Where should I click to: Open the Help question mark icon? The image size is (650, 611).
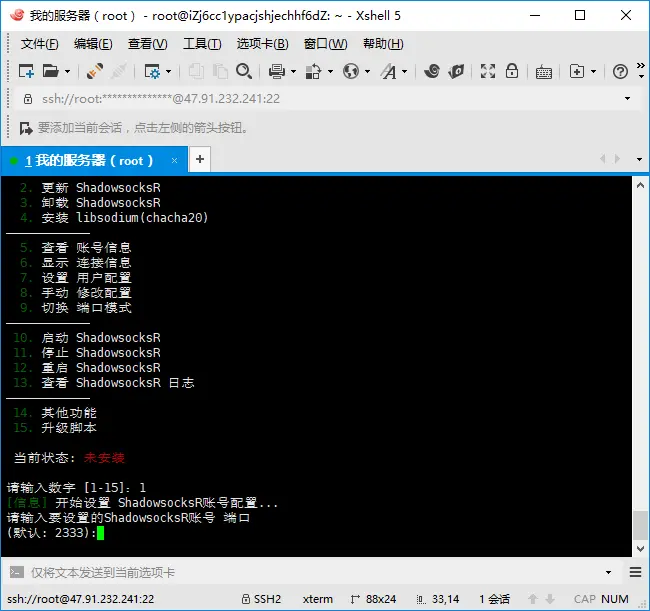coord(620,72)
